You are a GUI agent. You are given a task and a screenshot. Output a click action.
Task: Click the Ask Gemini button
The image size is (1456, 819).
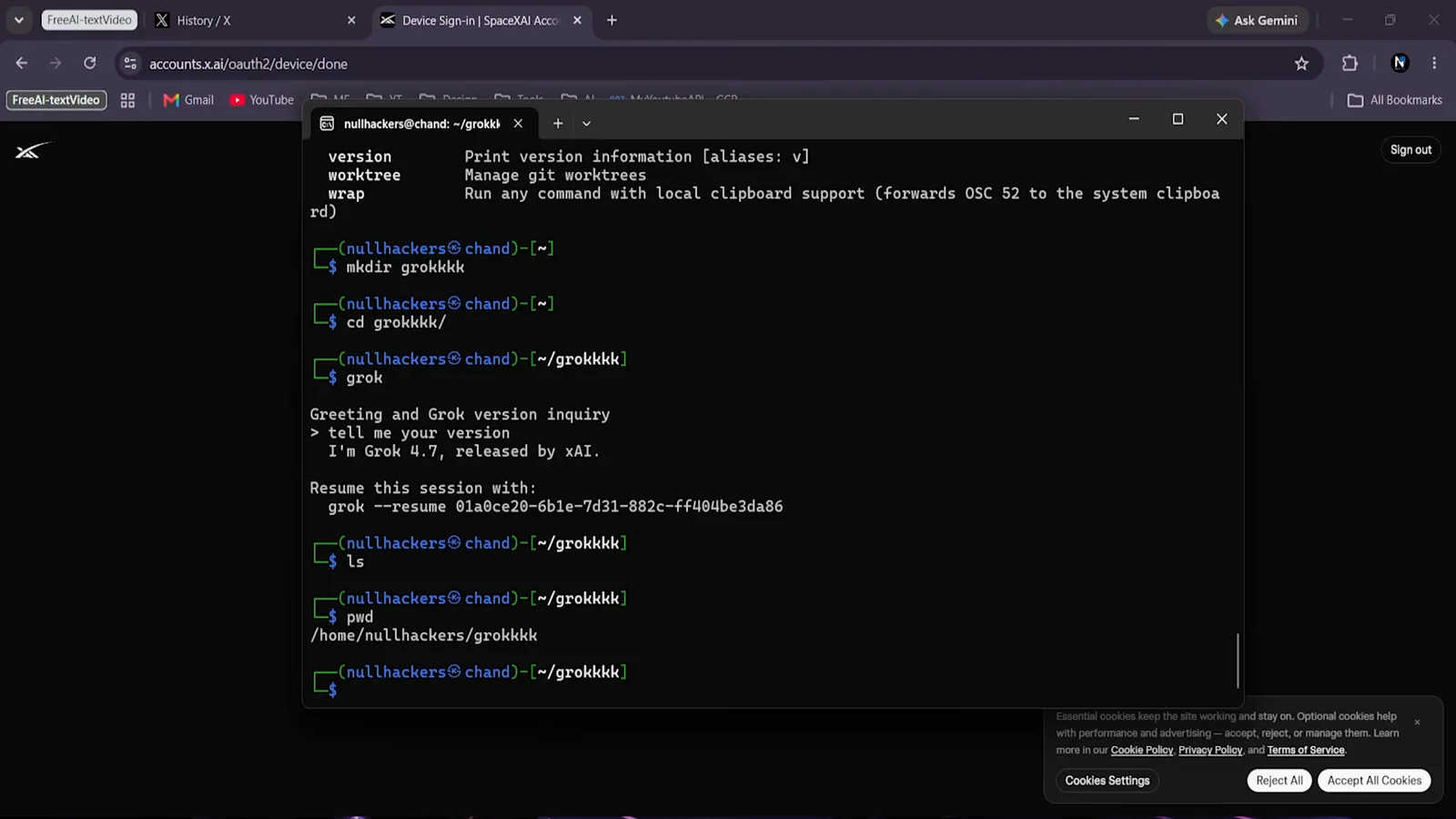(1258, 20)
